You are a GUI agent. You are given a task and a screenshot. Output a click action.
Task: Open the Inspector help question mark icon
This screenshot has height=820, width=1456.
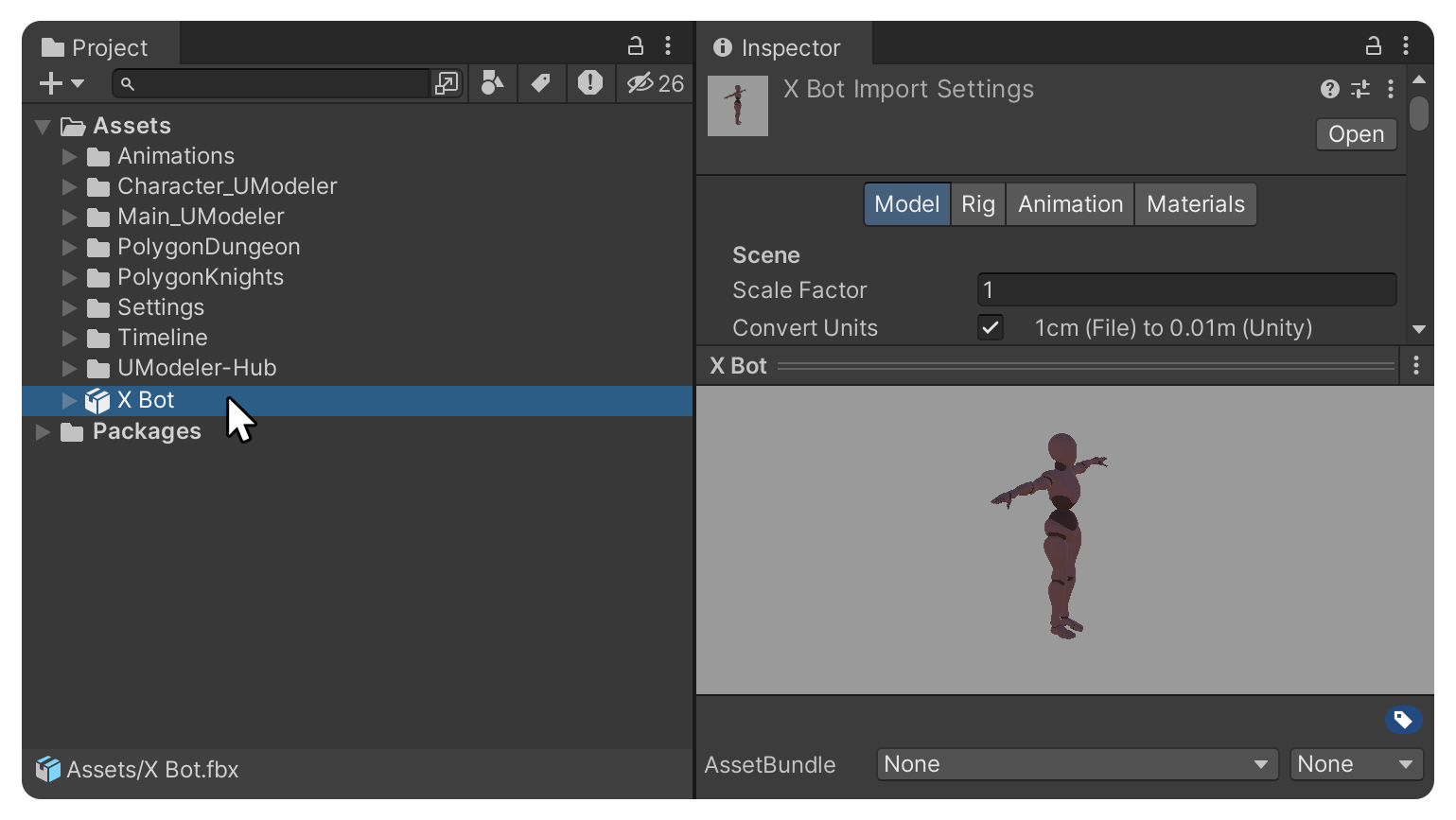coord(1330,89)
